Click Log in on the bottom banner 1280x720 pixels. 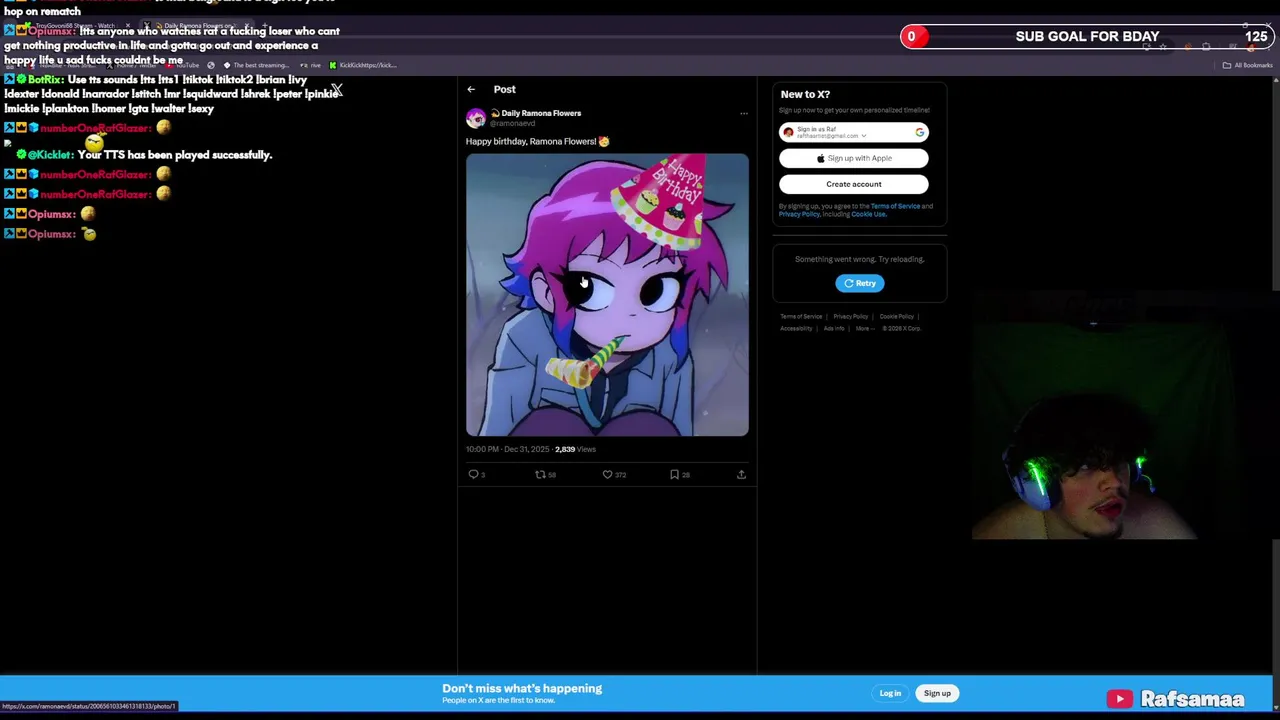click(x=890, y=693)
